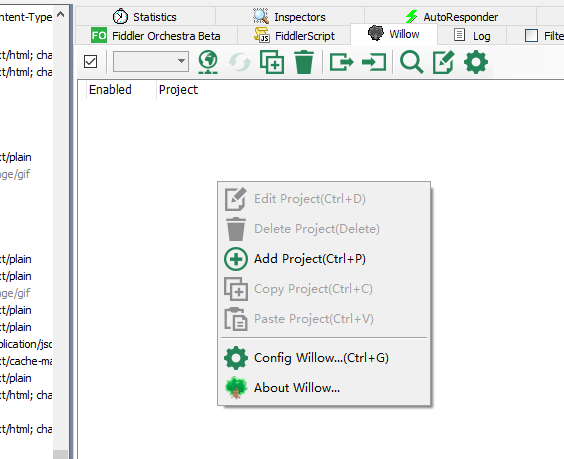Click the copy project toolbar icon
The height and width of the screenshot is (459, 564).
[272, 62]
